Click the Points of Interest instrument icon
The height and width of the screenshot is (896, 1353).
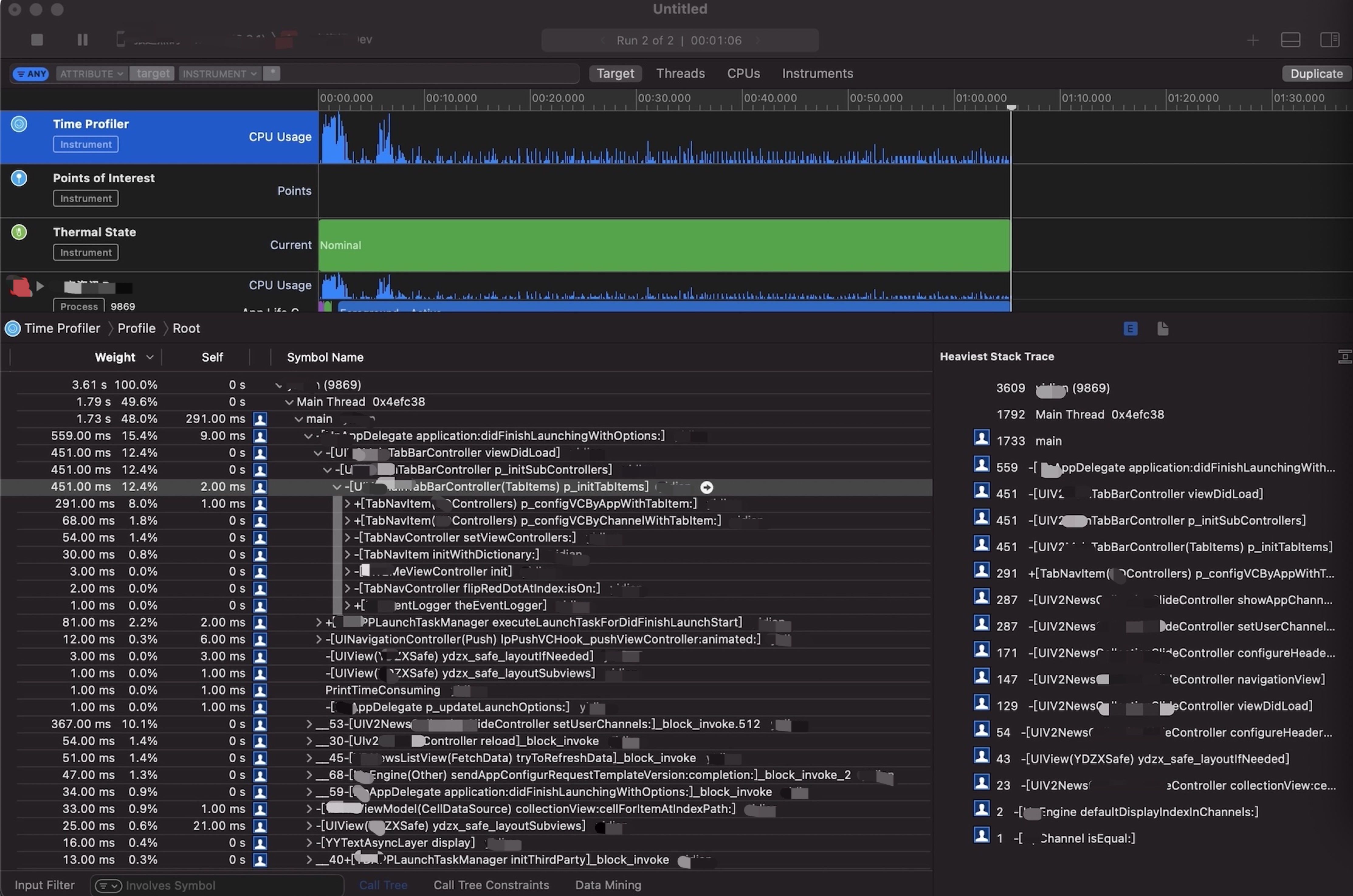19,178
